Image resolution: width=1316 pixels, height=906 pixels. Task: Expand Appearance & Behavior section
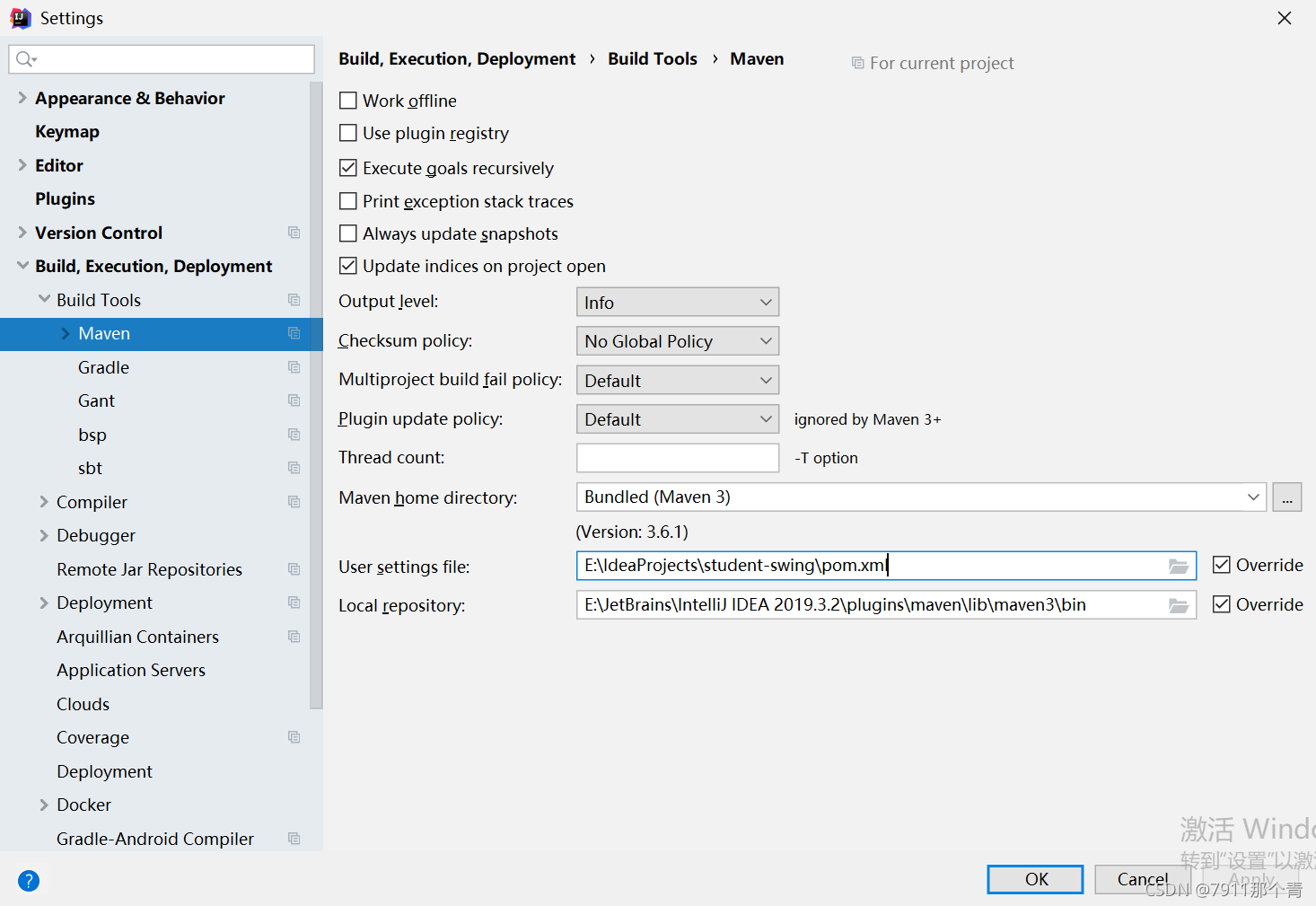click(x=22, y=98)
